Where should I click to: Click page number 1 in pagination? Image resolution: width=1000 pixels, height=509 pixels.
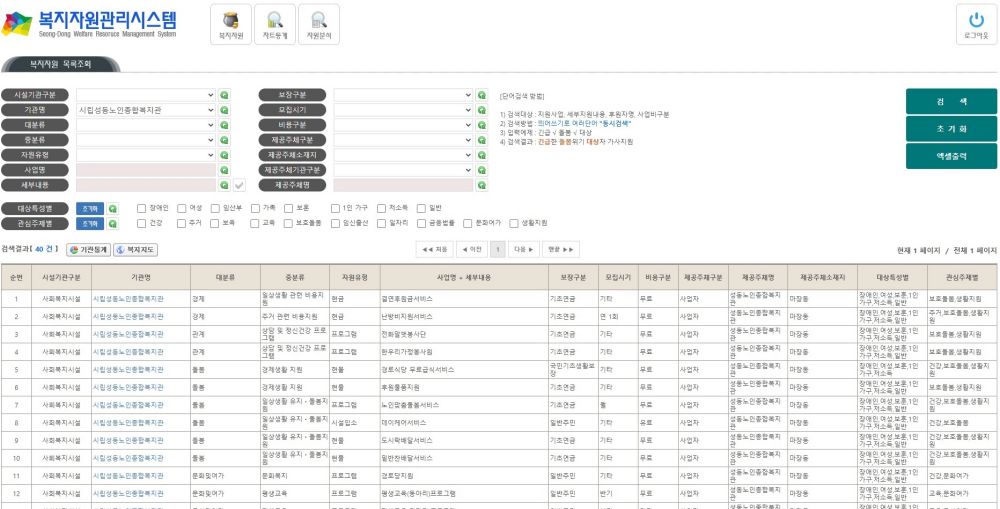(x=498, y=249)
